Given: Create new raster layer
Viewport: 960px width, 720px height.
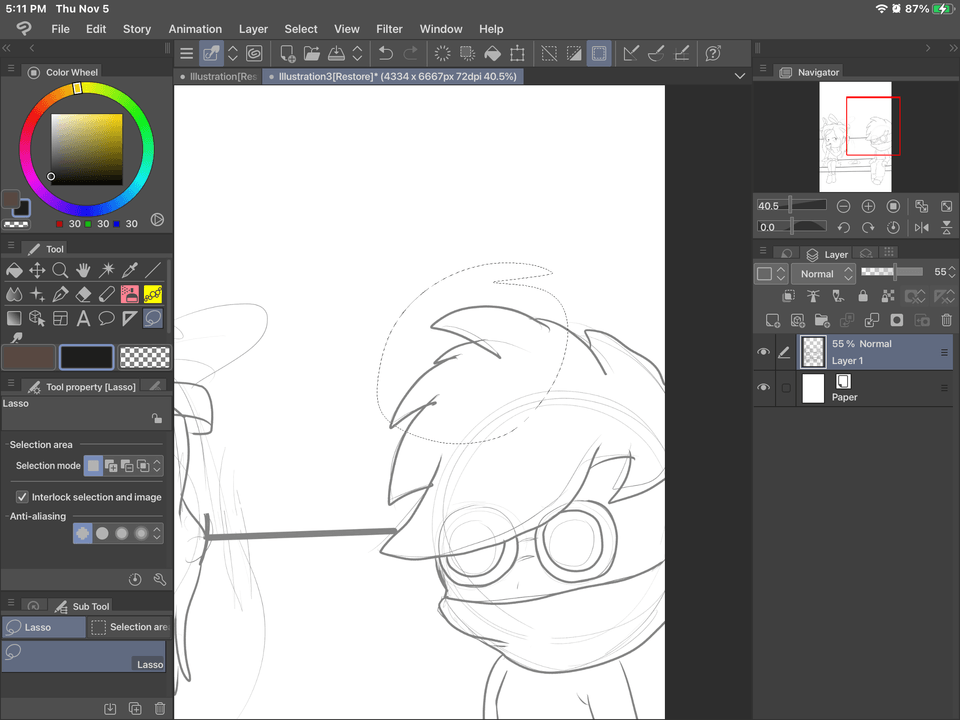Looking at the screenshot, I should pyautogui.click(x=772, y=320).
